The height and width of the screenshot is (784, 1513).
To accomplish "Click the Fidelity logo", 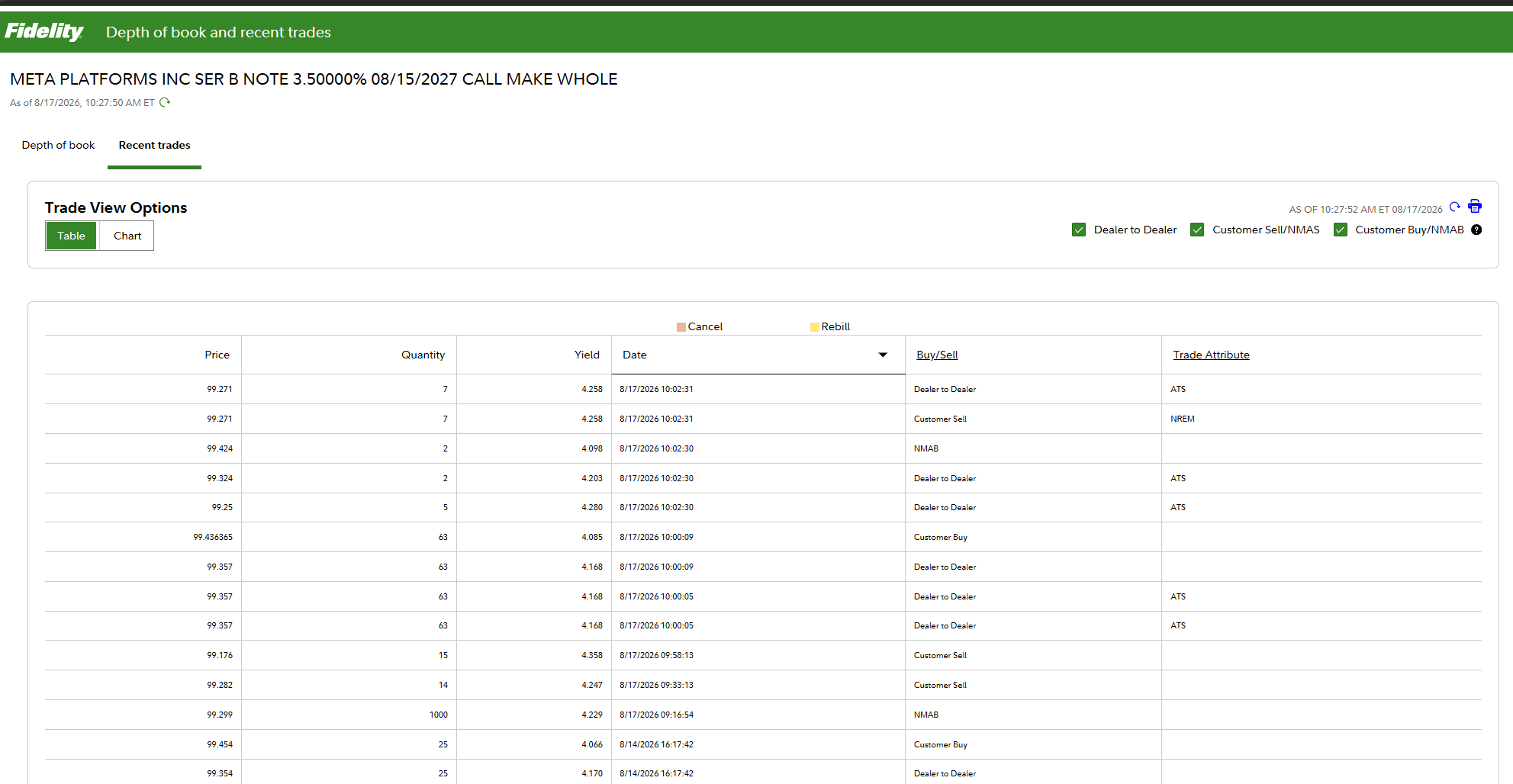I will click(43, 31).
